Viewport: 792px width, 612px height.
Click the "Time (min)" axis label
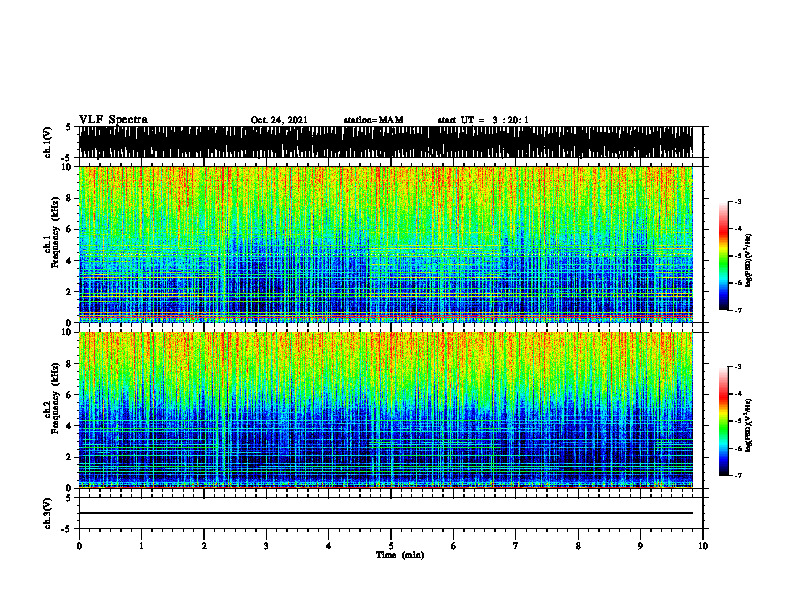point(400,555)
